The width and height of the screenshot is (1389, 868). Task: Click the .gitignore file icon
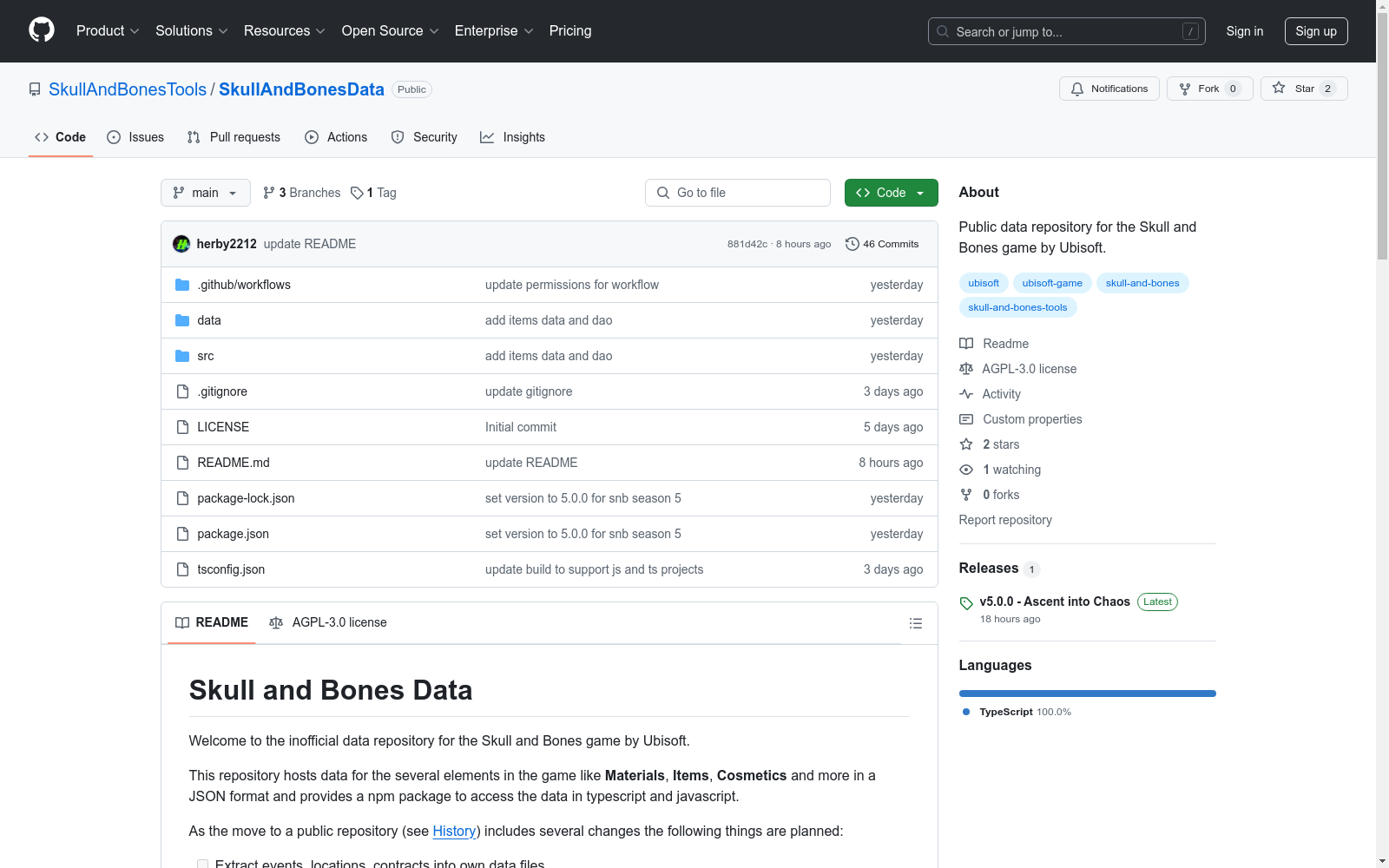tap(182, 391)
